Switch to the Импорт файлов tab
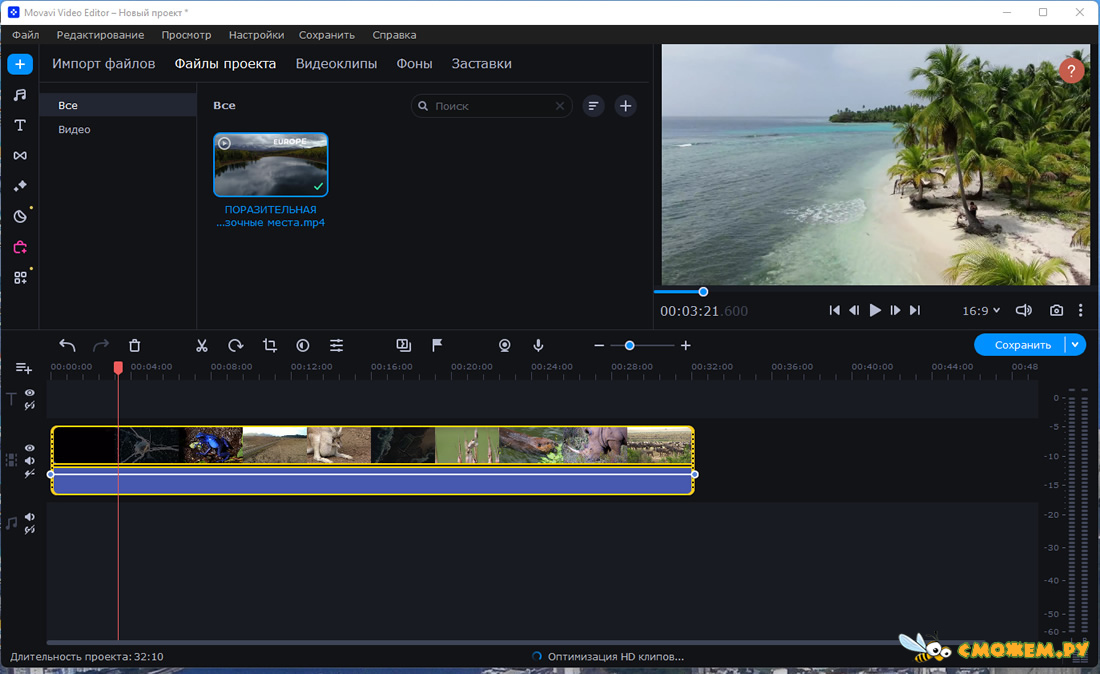The height and width of the screenshot is (674, 1100). (x=104, y=64)
